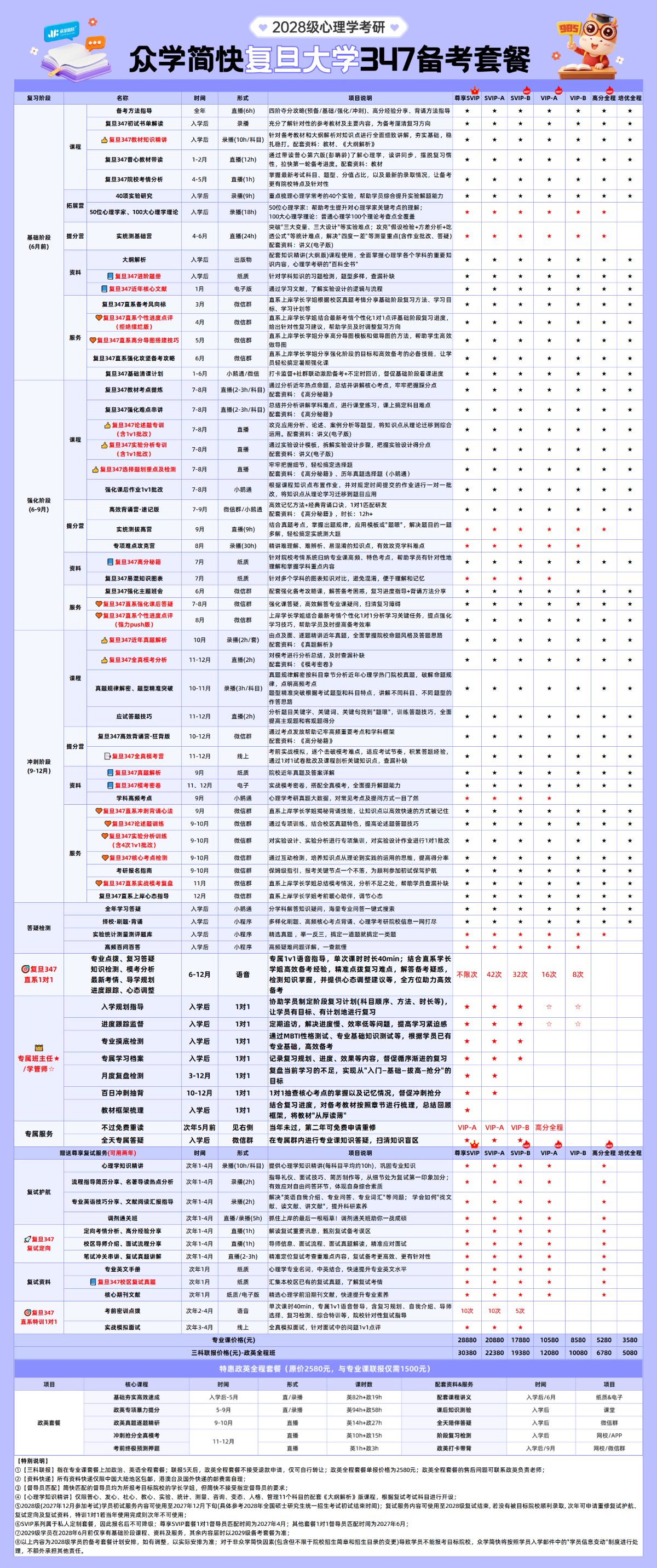Click the 40项实验研究 row name
This screenshot has width=657, height=1568.
pyautogui.click(x=134, y=196)
